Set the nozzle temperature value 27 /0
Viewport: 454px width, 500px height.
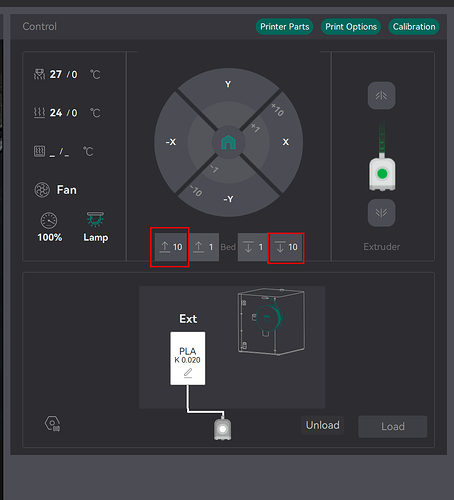tap(63, 74)
